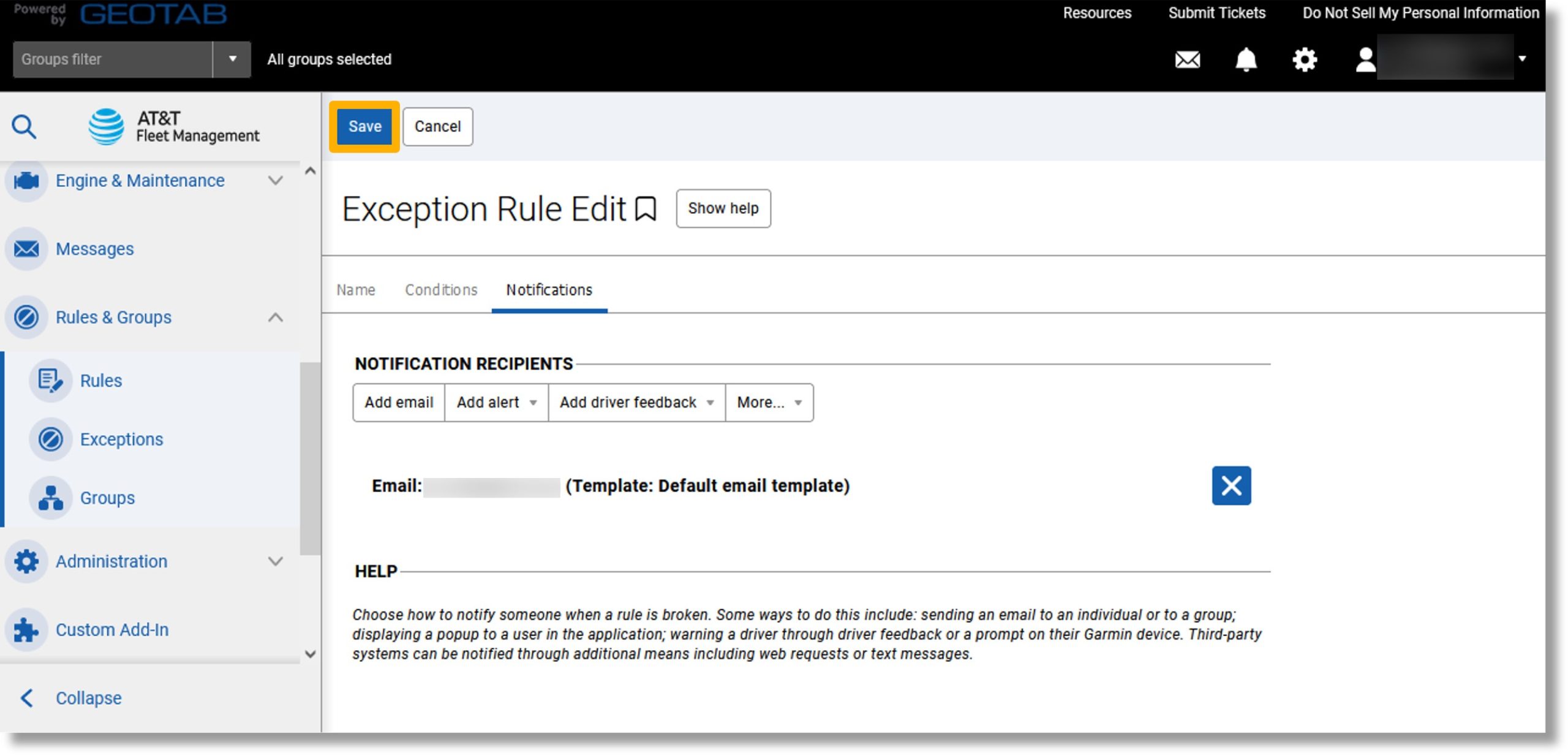Click the Groups filter input field
Image resolution: width=1568 pixels, height=755 pixels.
[113, 59]
